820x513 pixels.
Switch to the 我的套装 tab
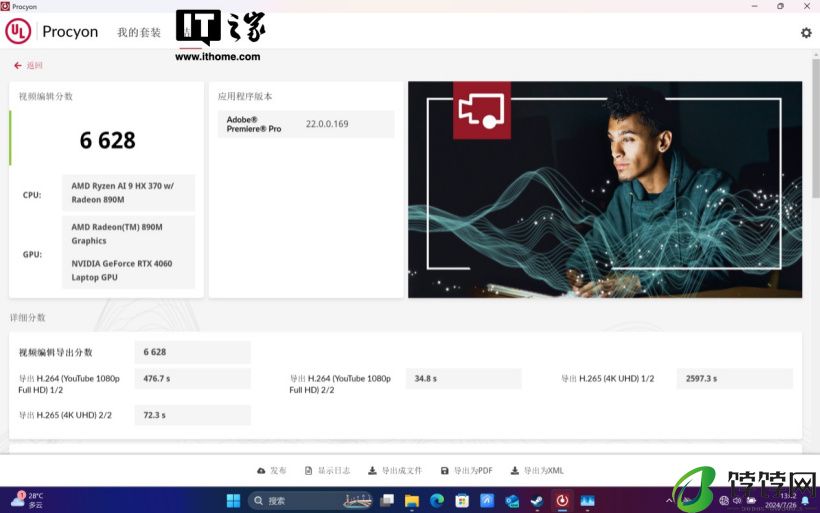pos(139,32)
